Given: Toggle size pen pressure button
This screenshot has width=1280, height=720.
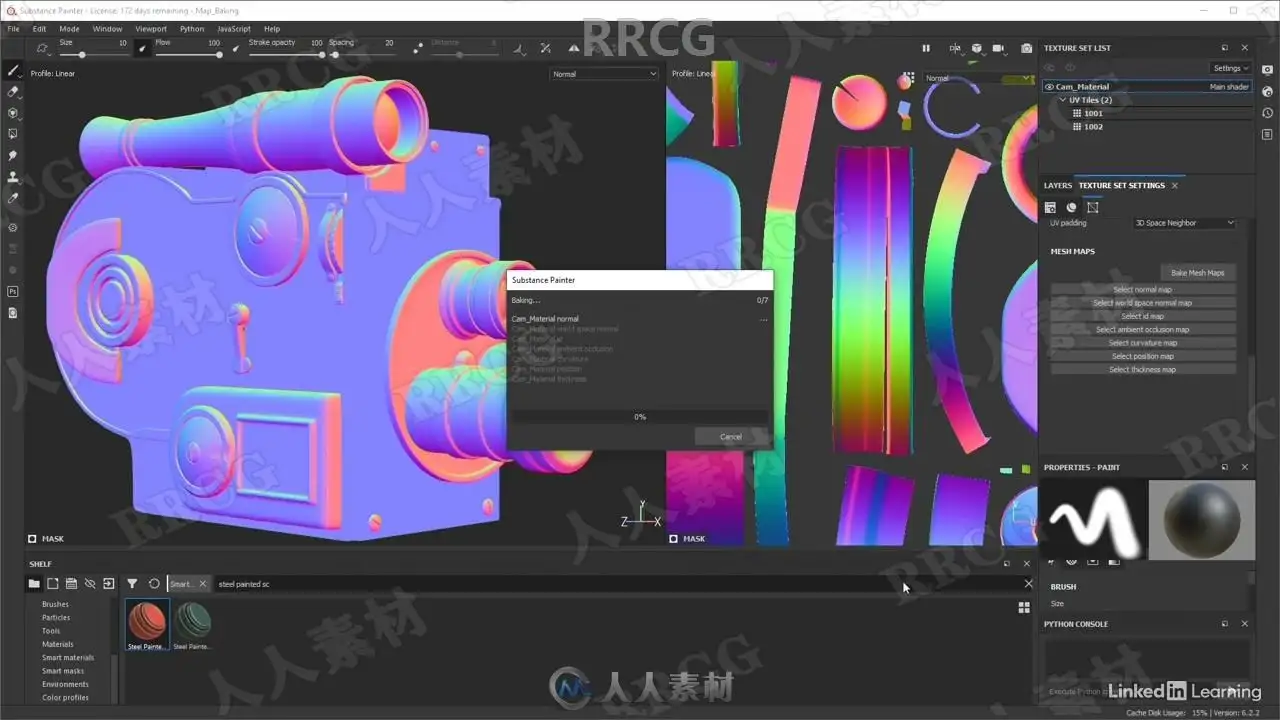Looking at the screenshot, I should pos(143,48).
